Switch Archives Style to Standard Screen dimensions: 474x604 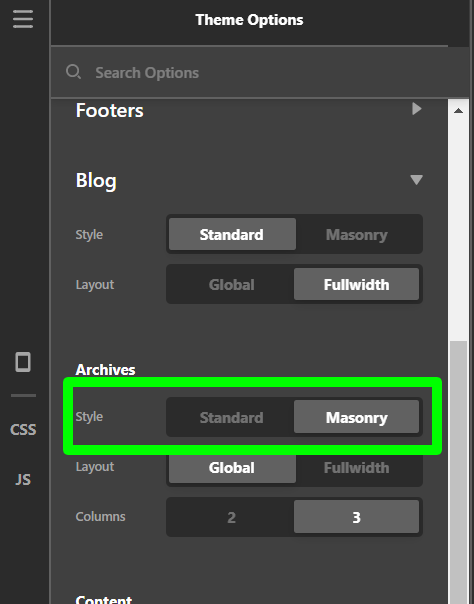(231, 417)
